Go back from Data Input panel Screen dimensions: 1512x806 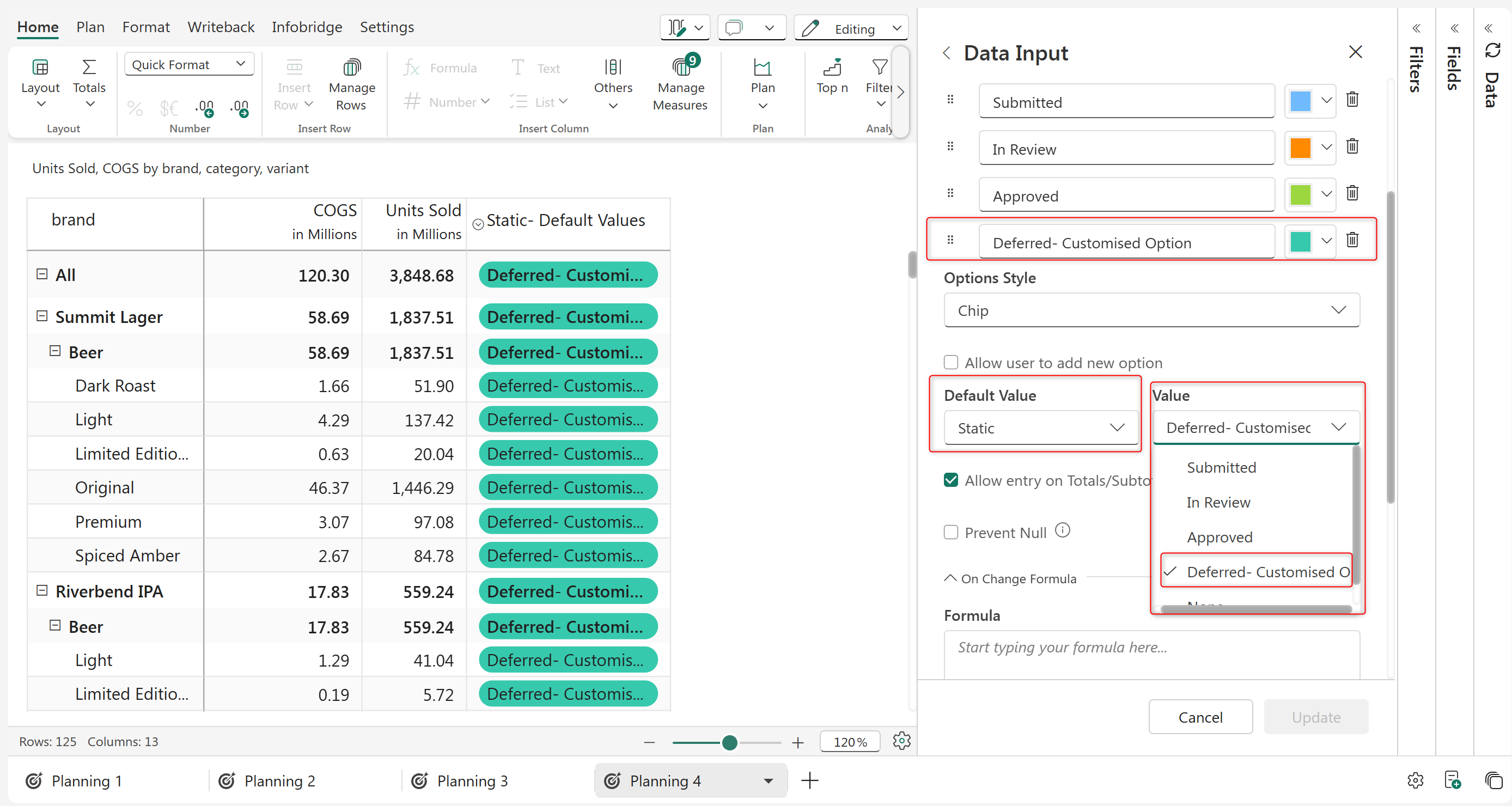click(946, 53)
